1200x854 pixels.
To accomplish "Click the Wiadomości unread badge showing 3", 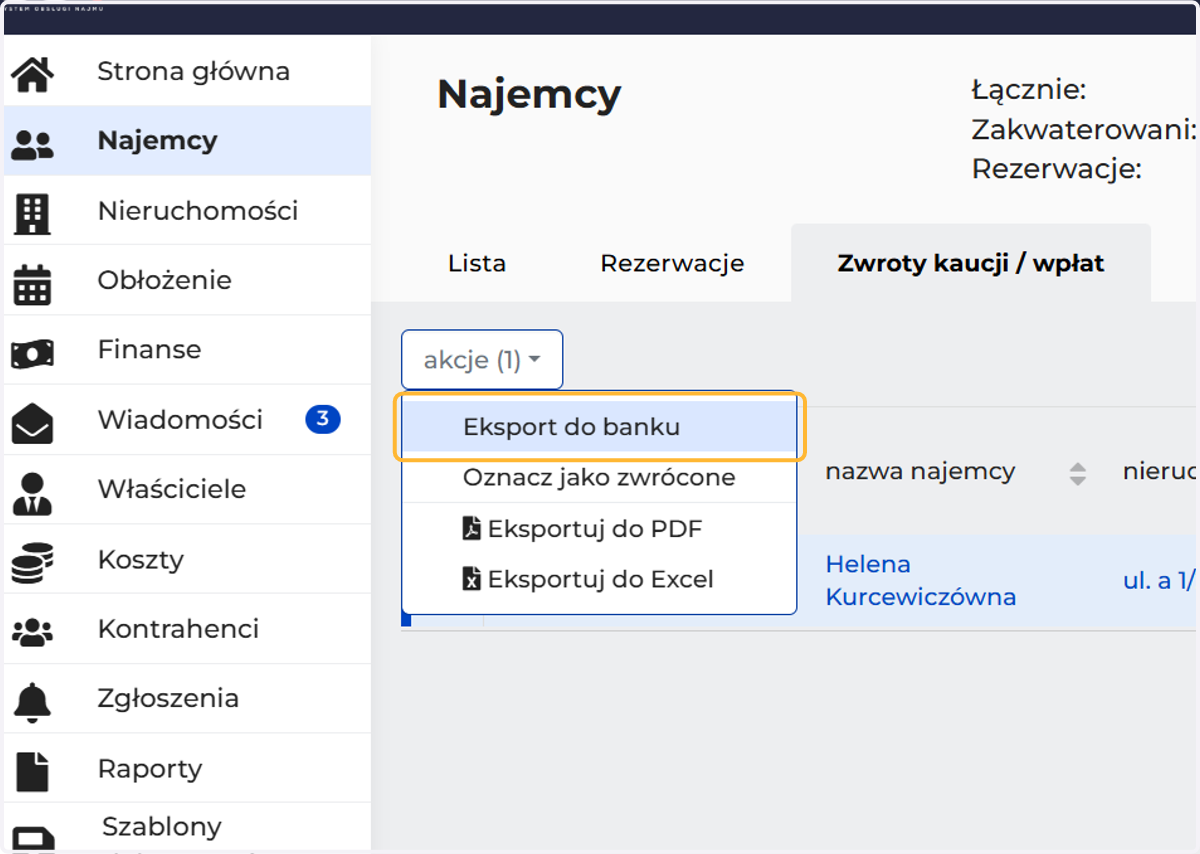I will click(x=323, y=419).
